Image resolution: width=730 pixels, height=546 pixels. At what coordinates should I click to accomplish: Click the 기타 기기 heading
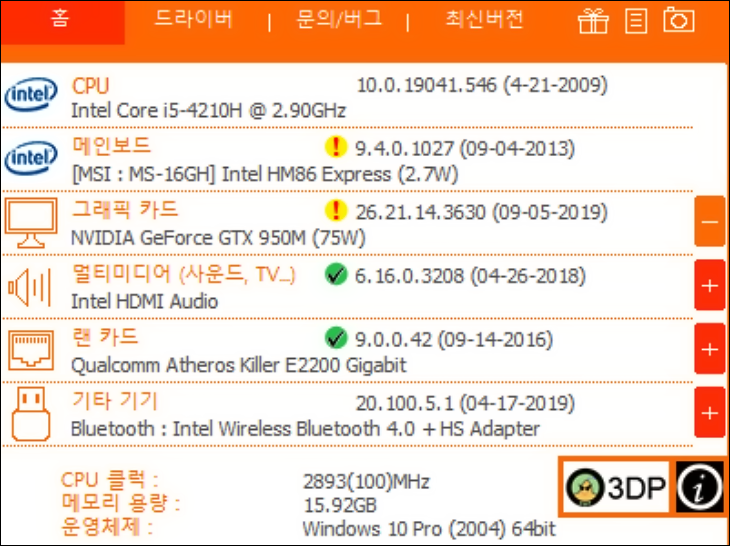(115, 401)
